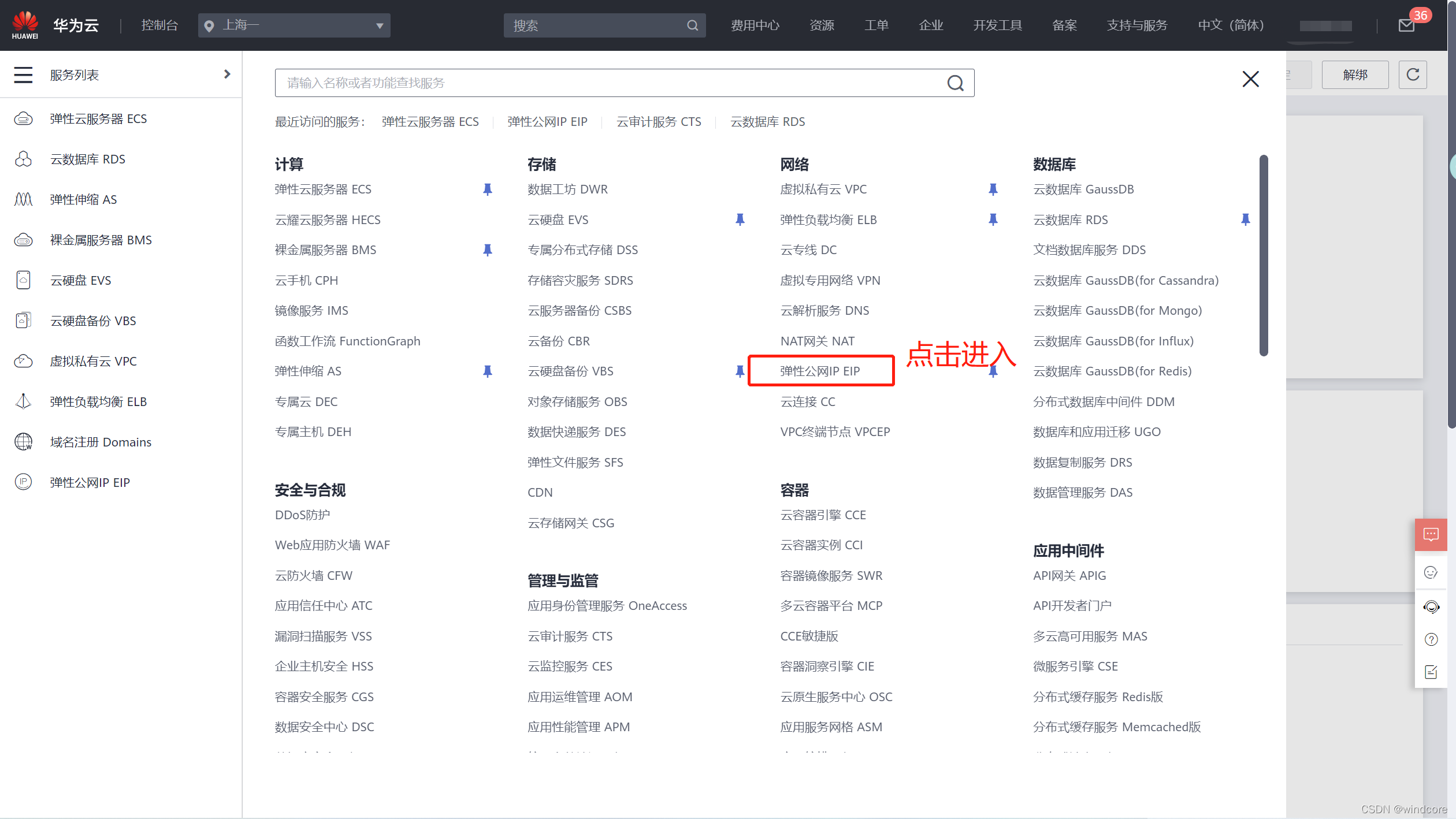Open 支持与服务 top menu item
1456x819 pixels.
point(1136,25)
